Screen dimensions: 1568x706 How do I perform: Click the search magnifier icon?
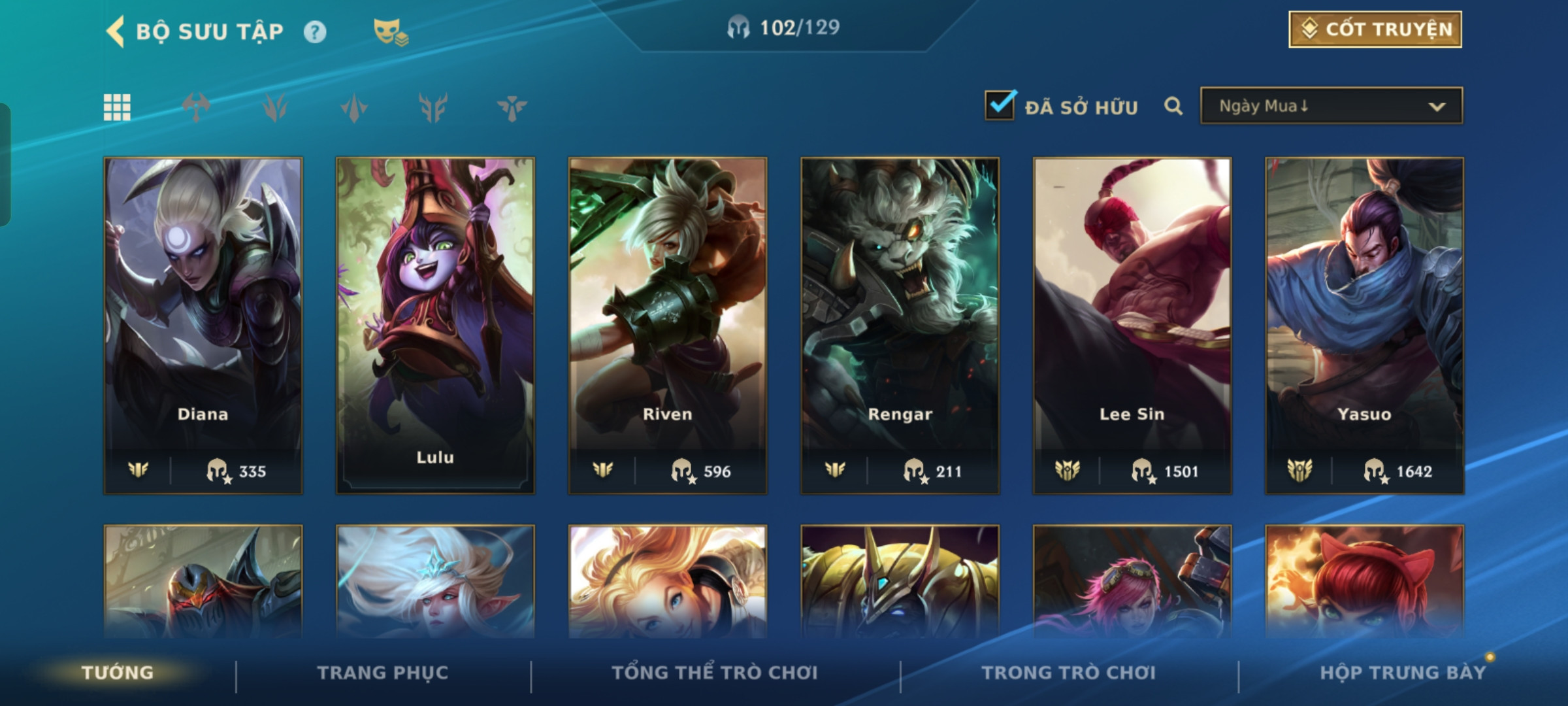(x=1173, y=106)
